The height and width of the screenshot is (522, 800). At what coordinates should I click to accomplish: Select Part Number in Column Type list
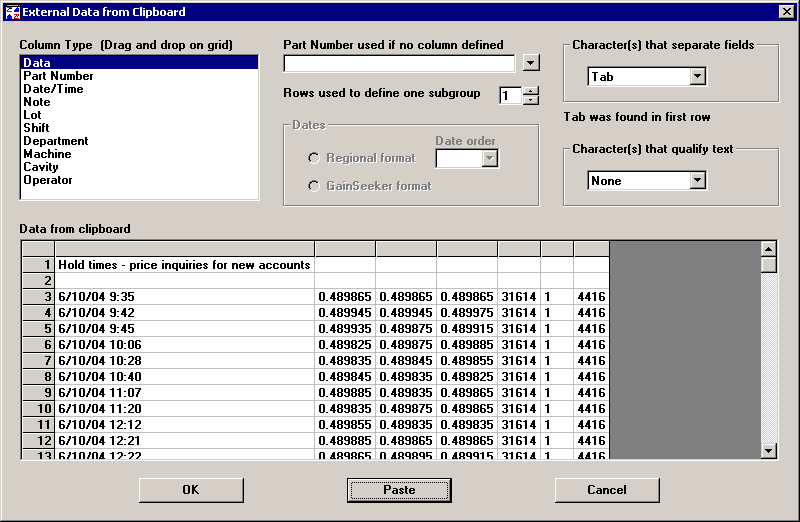[x=59, y=76]
